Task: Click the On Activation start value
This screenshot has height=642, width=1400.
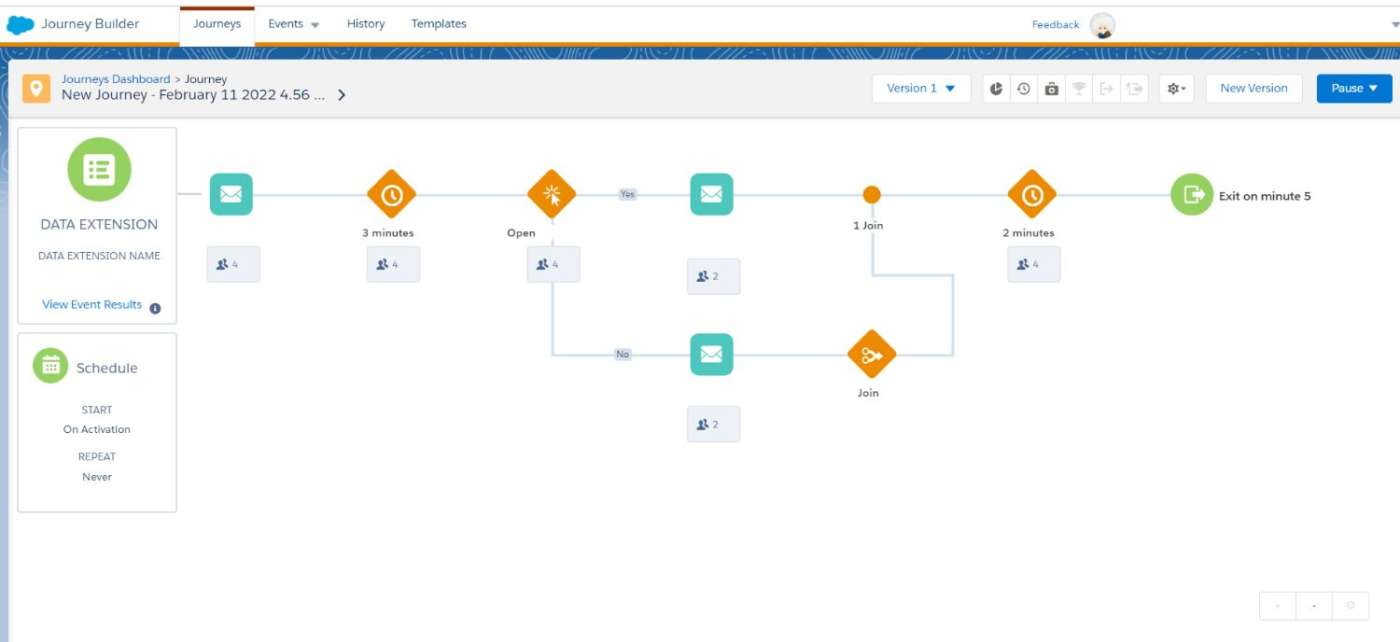Action: [97, 429]
